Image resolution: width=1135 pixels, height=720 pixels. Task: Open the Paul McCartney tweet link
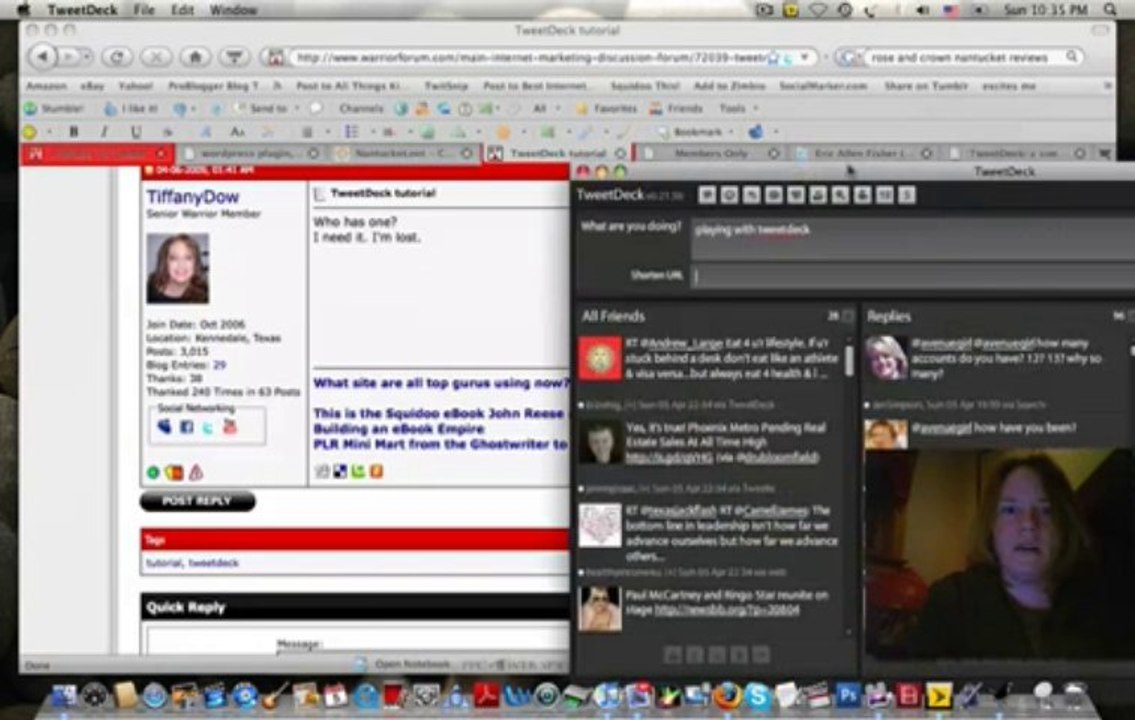727,610
